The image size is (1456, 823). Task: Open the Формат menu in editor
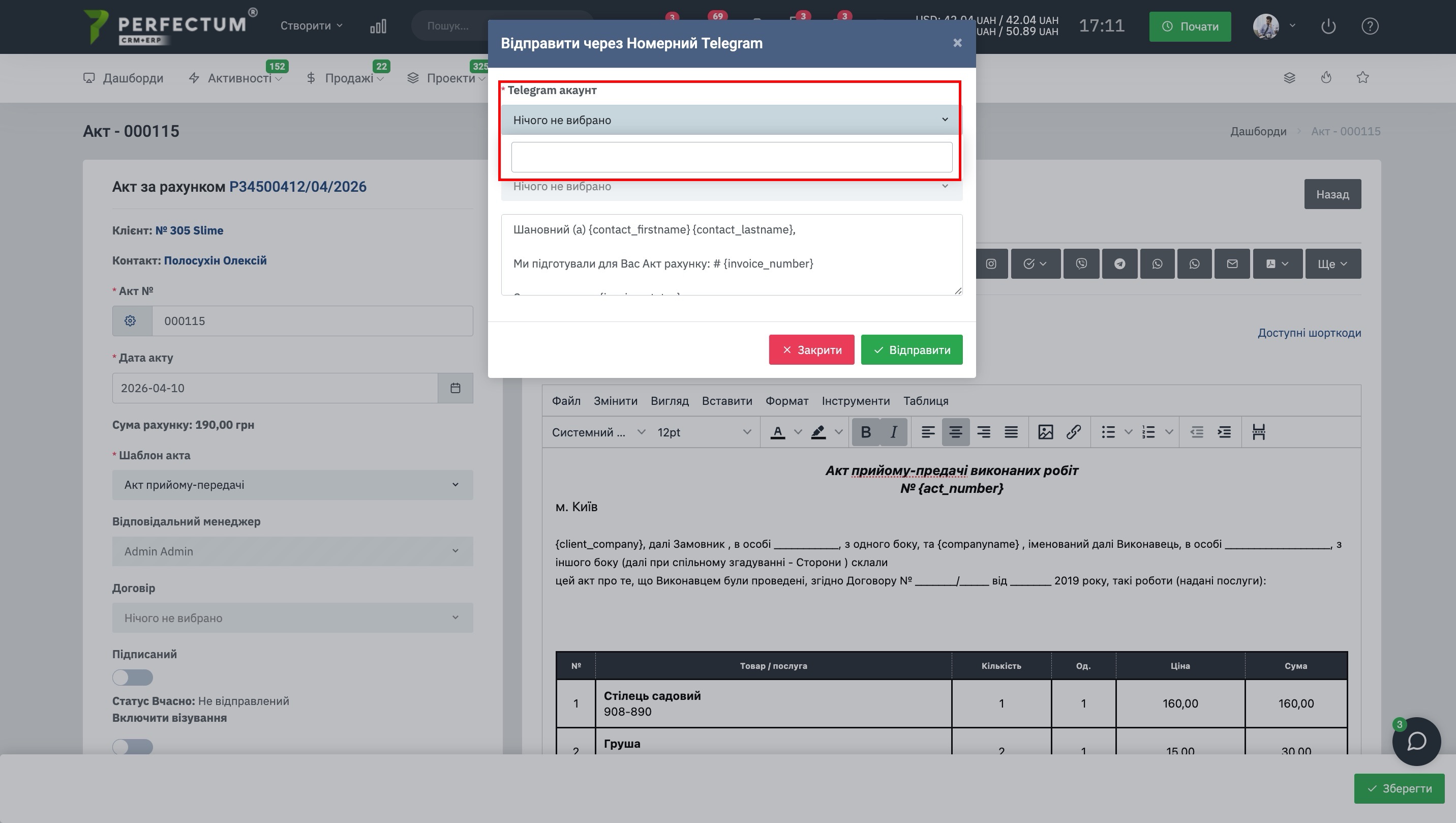786,401
